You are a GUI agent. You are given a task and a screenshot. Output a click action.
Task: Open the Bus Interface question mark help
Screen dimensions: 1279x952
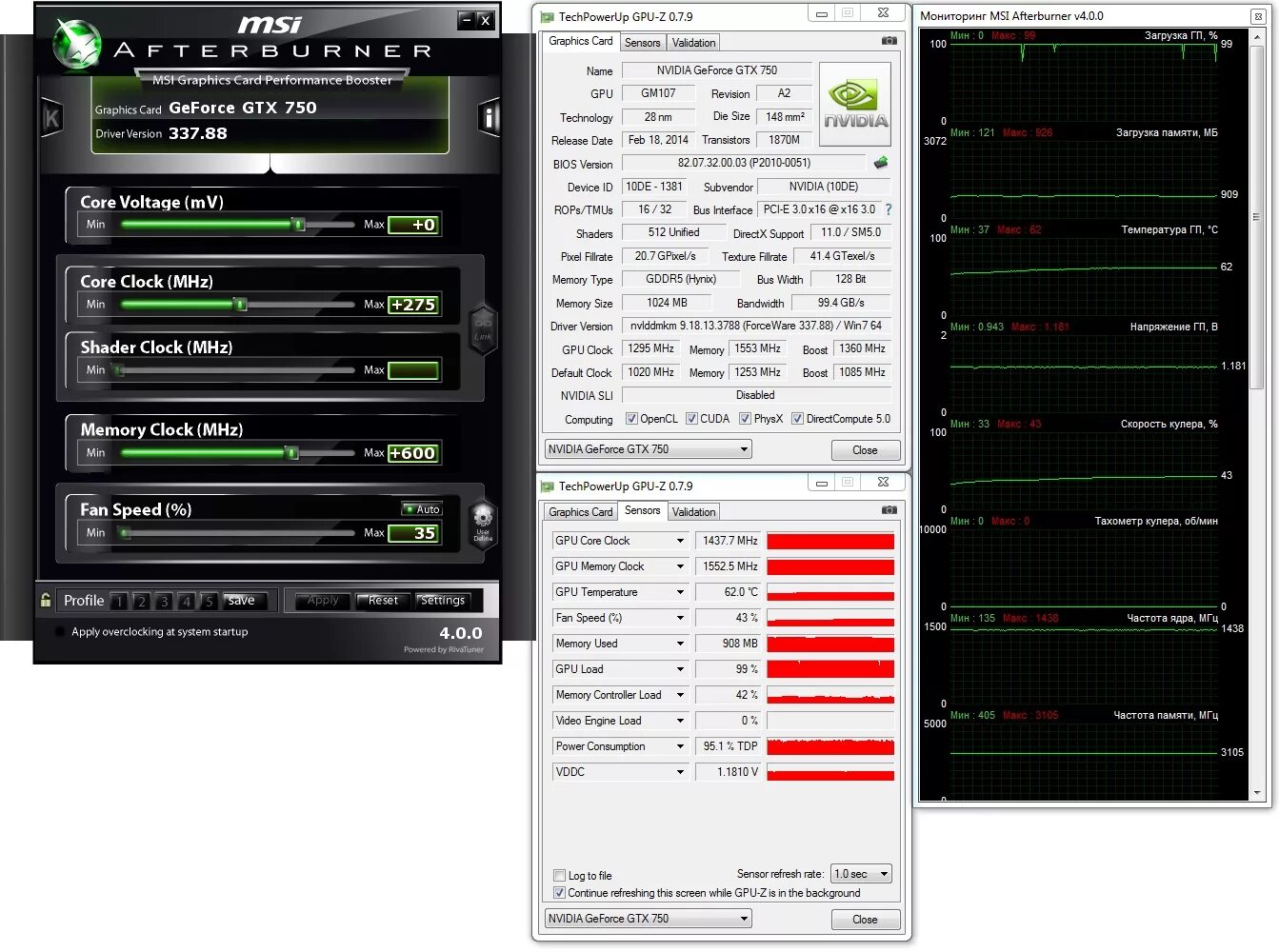(889, 209)
